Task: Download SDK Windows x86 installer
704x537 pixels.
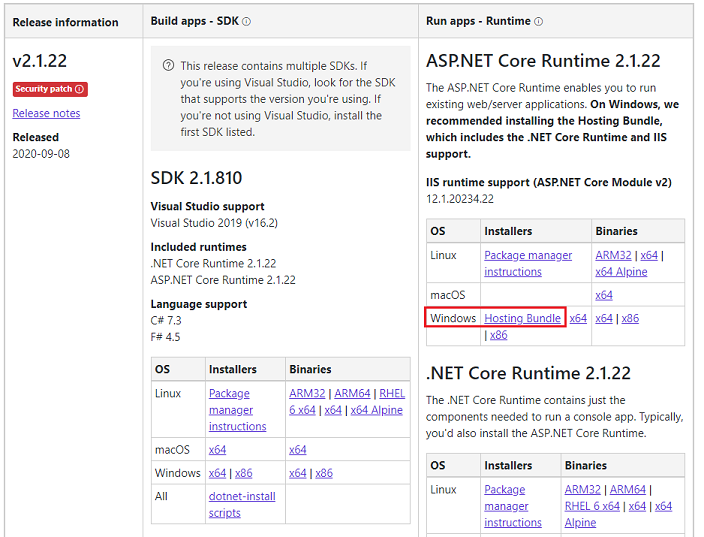Action: click(243, 473)
